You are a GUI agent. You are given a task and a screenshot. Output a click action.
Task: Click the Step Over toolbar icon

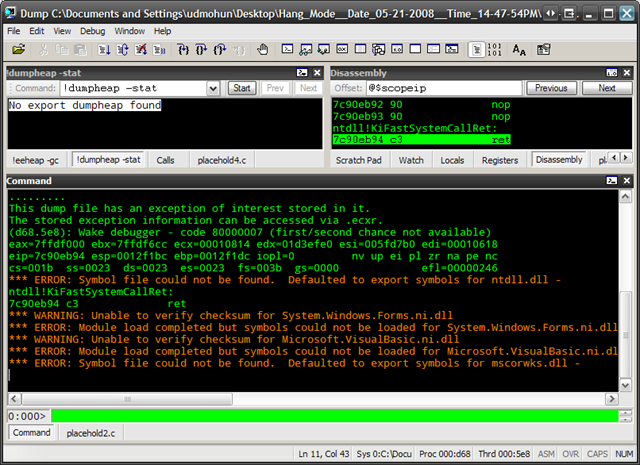pyautogui.click(x=201, y=50)
